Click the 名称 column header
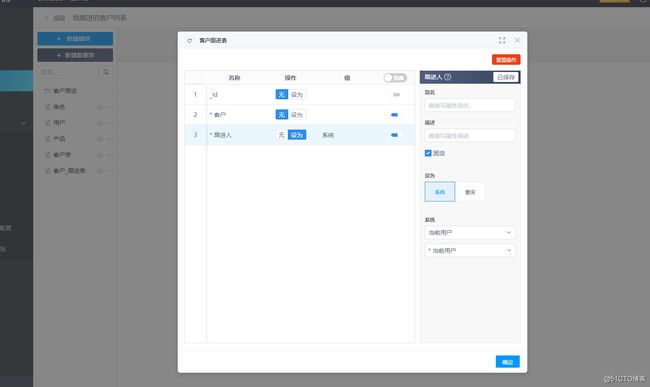This screenshot has width=650, height=387. coord(234,77)
